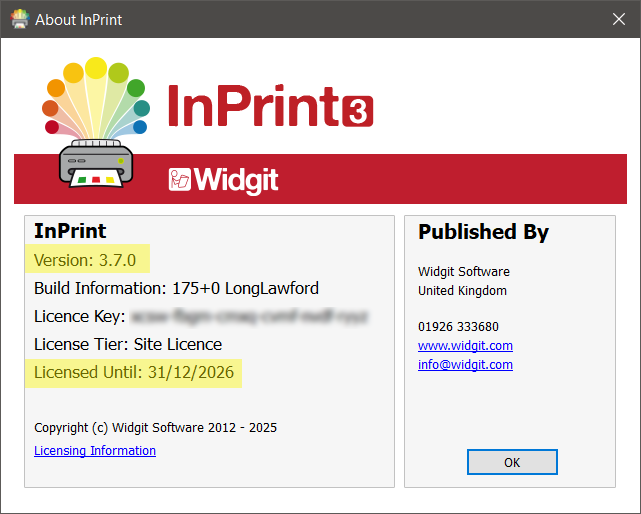Click 'Build Information: 175+0 LongLawford' line

[x=176, y=288]
